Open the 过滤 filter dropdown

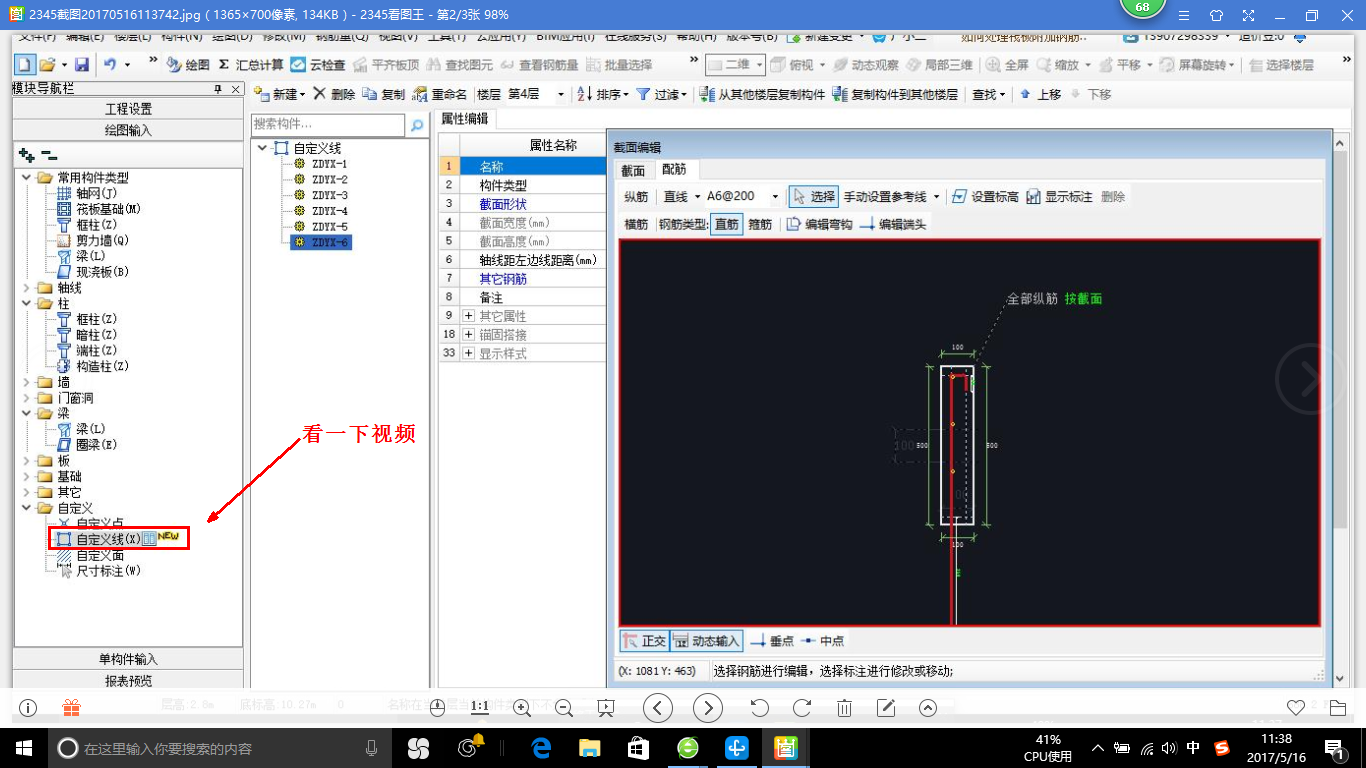[662, 94]
